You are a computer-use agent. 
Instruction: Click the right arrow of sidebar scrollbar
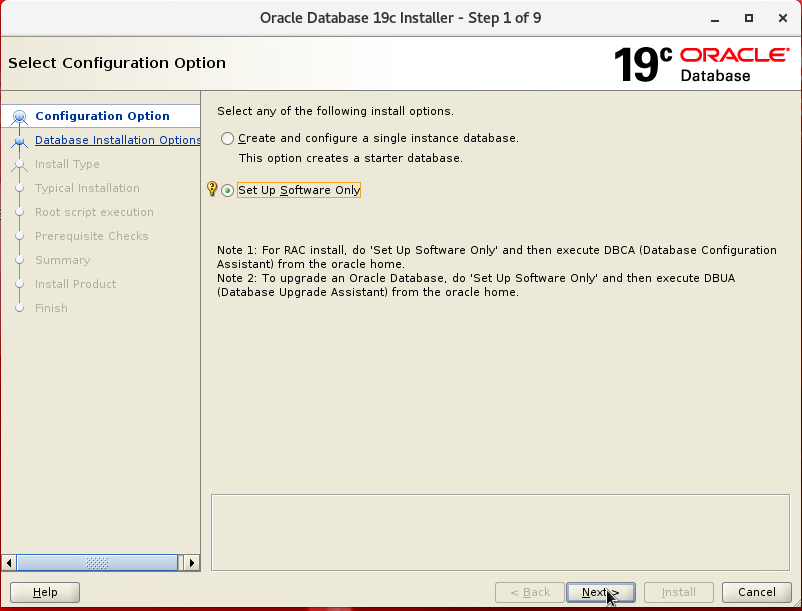point(193,562)
